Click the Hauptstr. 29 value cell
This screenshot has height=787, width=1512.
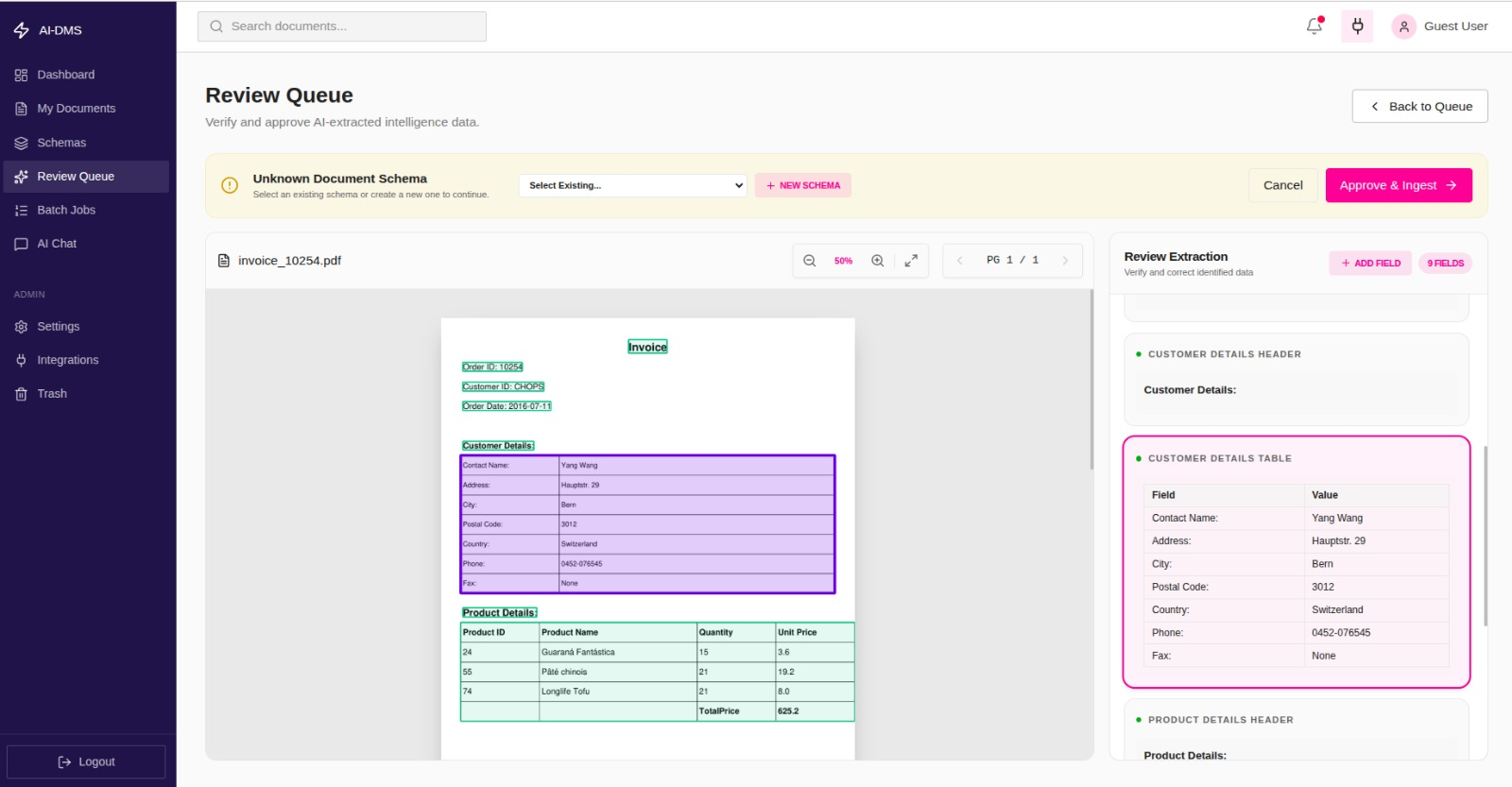(x=1376, y=541)
